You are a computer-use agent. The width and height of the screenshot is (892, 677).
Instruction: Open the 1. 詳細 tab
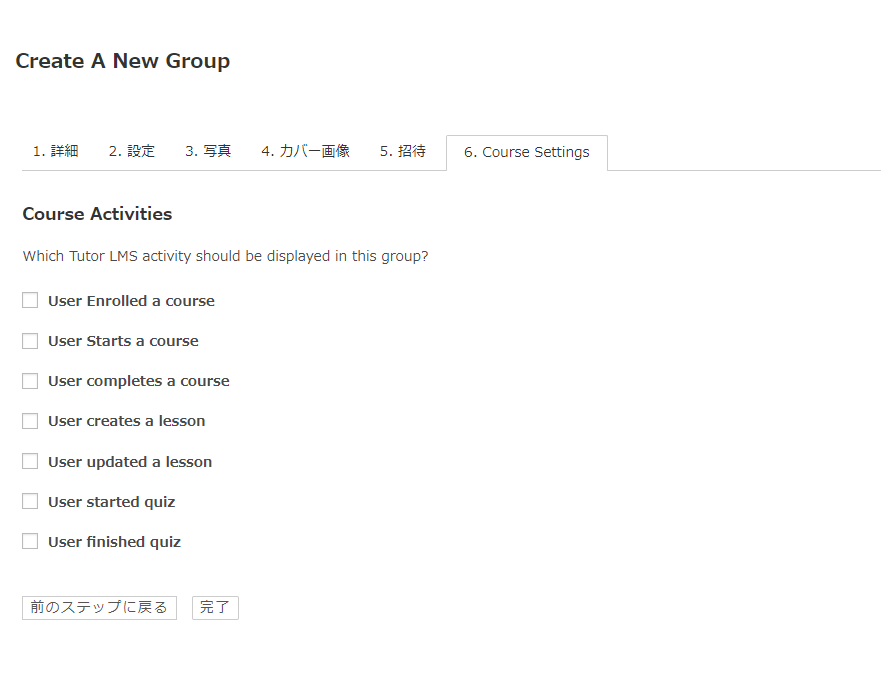(55, 151)
